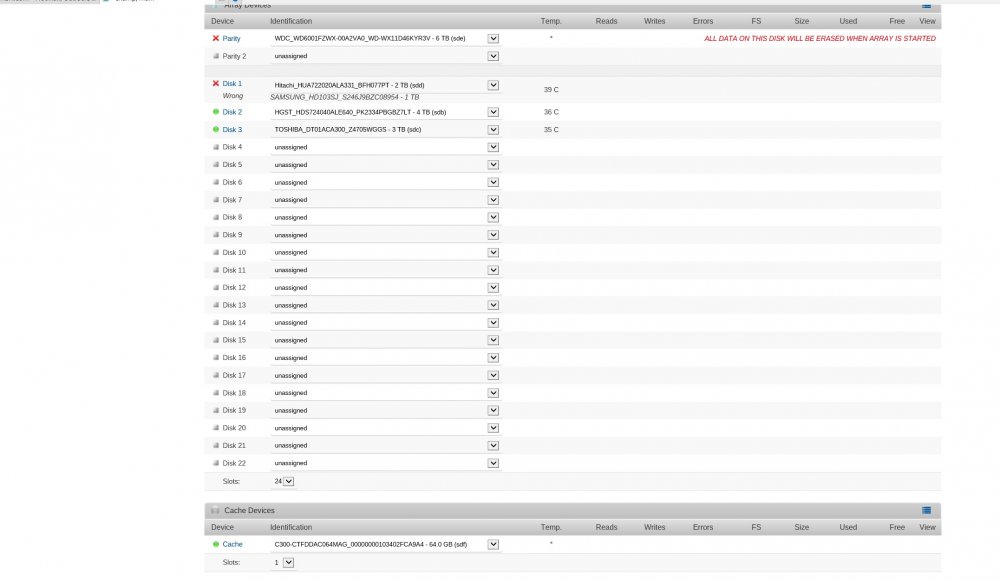Open Disk 7 unassigned dropdown
The height and width of the screenshot is (581, 1000).
(x=385, y=200)
